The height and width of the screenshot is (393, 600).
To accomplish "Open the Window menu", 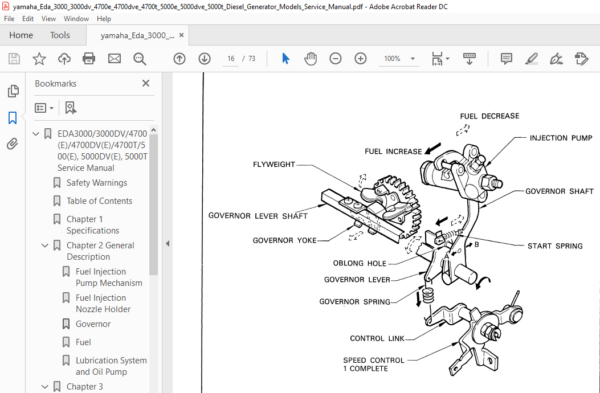I will pyautogui.click(x=76, y=18).
